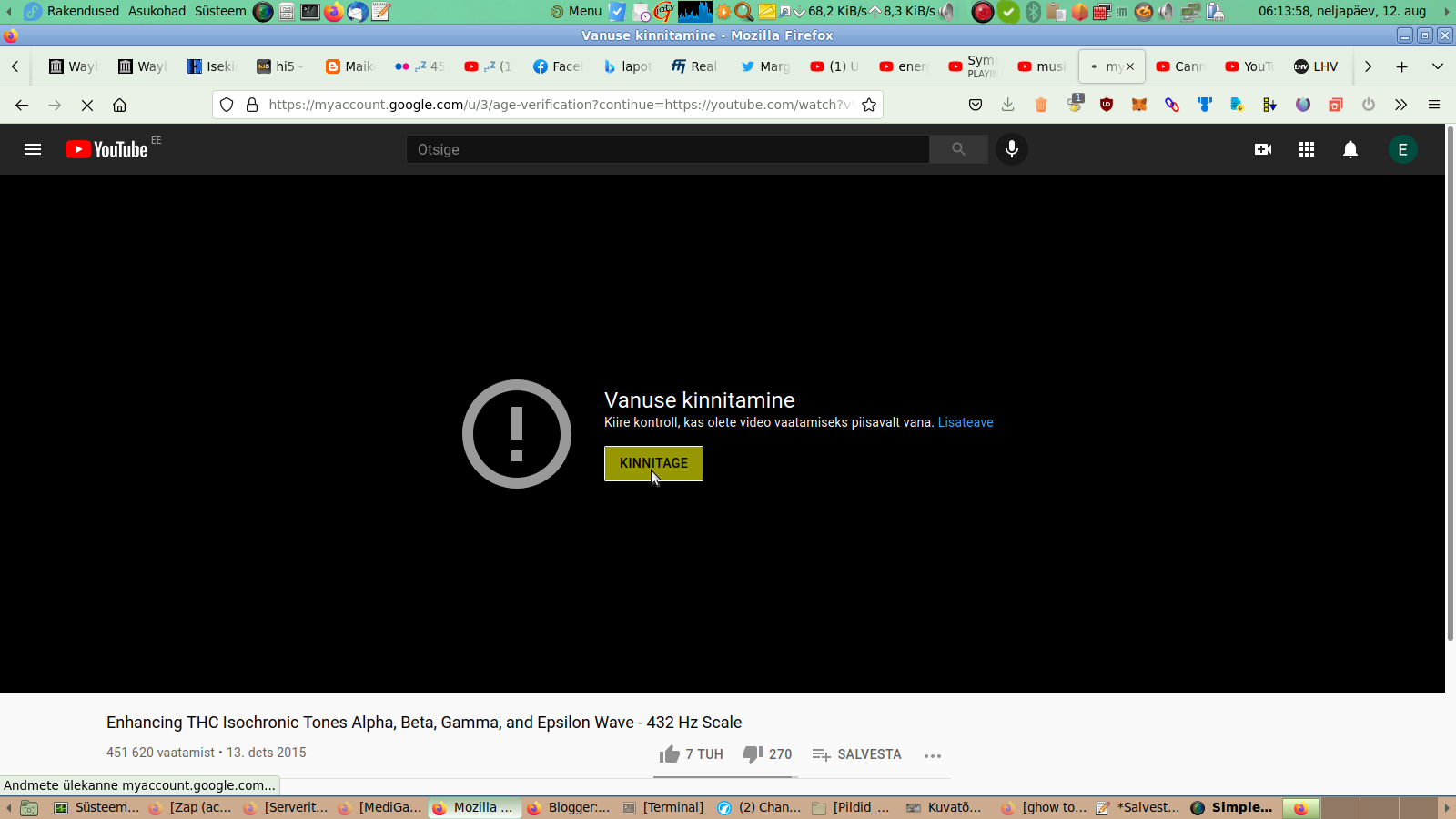Open the YouTube guide hamburger menu
1456x819 pixels.
33,149
